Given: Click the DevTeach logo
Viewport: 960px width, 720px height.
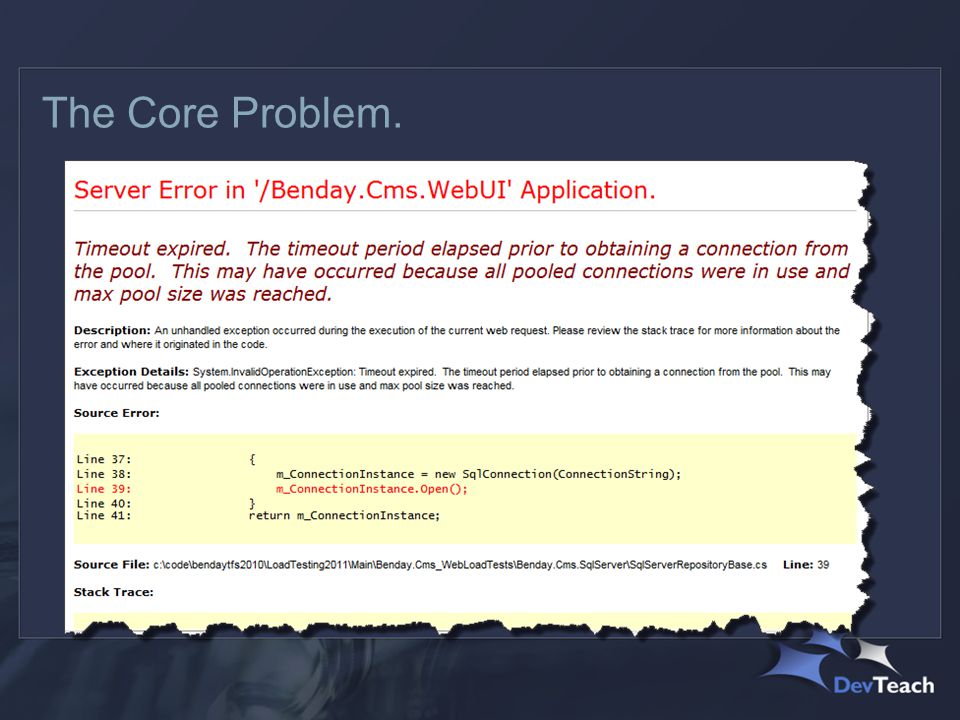Looking at the screenshot, I should tap(849, 664).
